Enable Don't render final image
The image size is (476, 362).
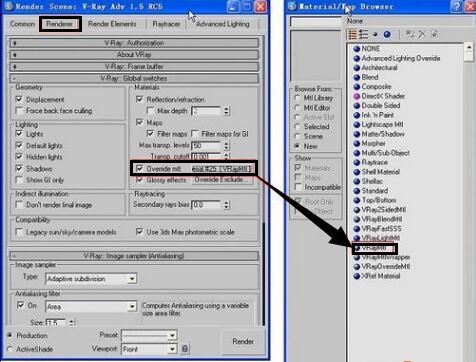pos(19,205)
